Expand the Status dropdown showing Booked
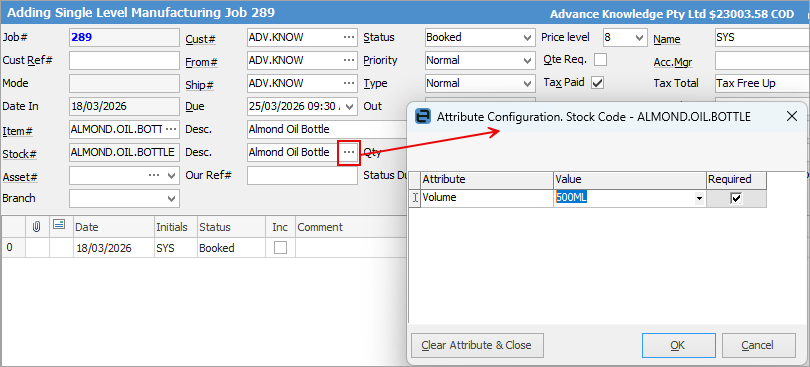810x367 pixels. pos(527,37)
